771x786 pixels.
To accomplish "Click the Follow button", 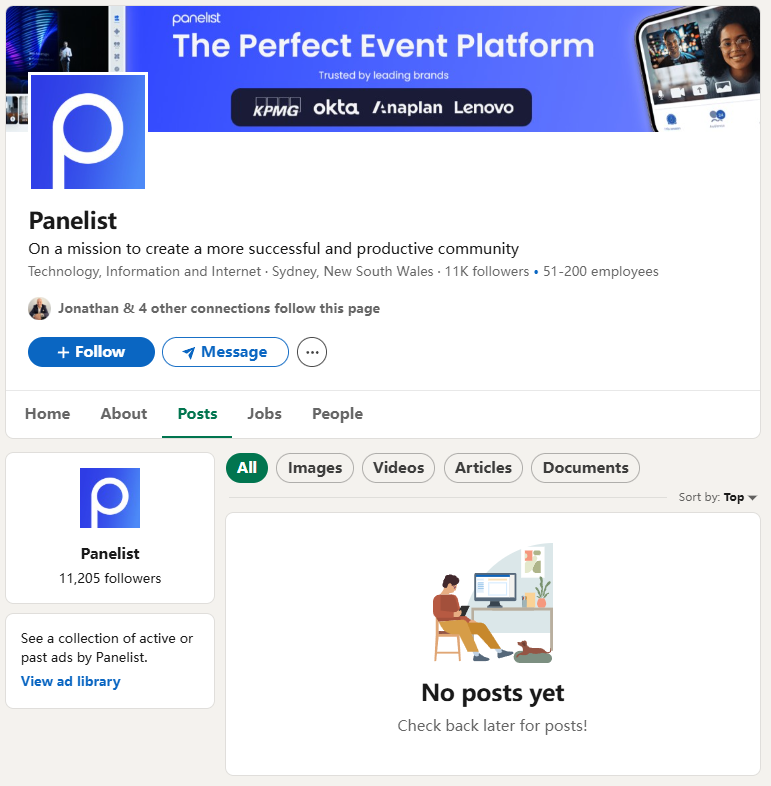I will click(91, 352).
